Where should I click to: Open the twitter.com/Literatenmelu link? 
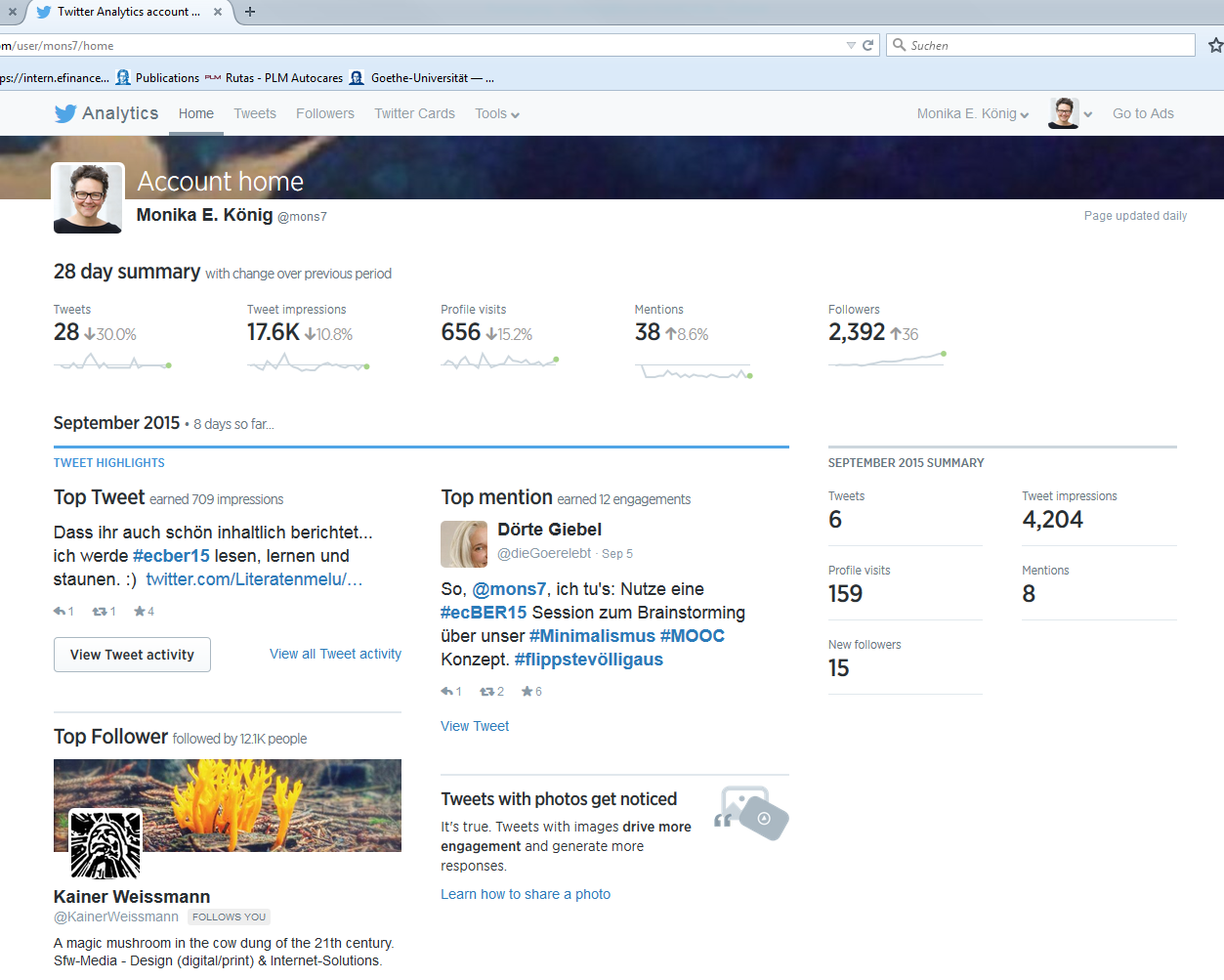[x=254, y=579]
